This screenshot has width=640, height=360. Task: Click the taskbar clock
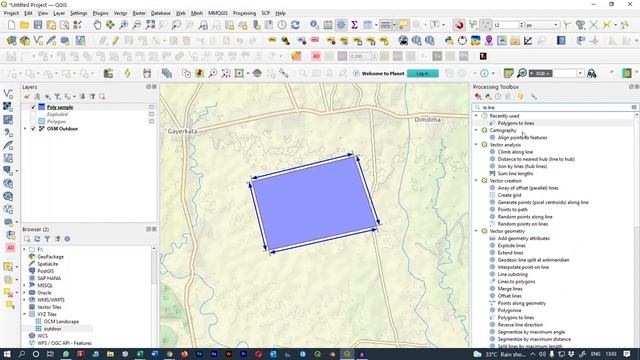611,354
